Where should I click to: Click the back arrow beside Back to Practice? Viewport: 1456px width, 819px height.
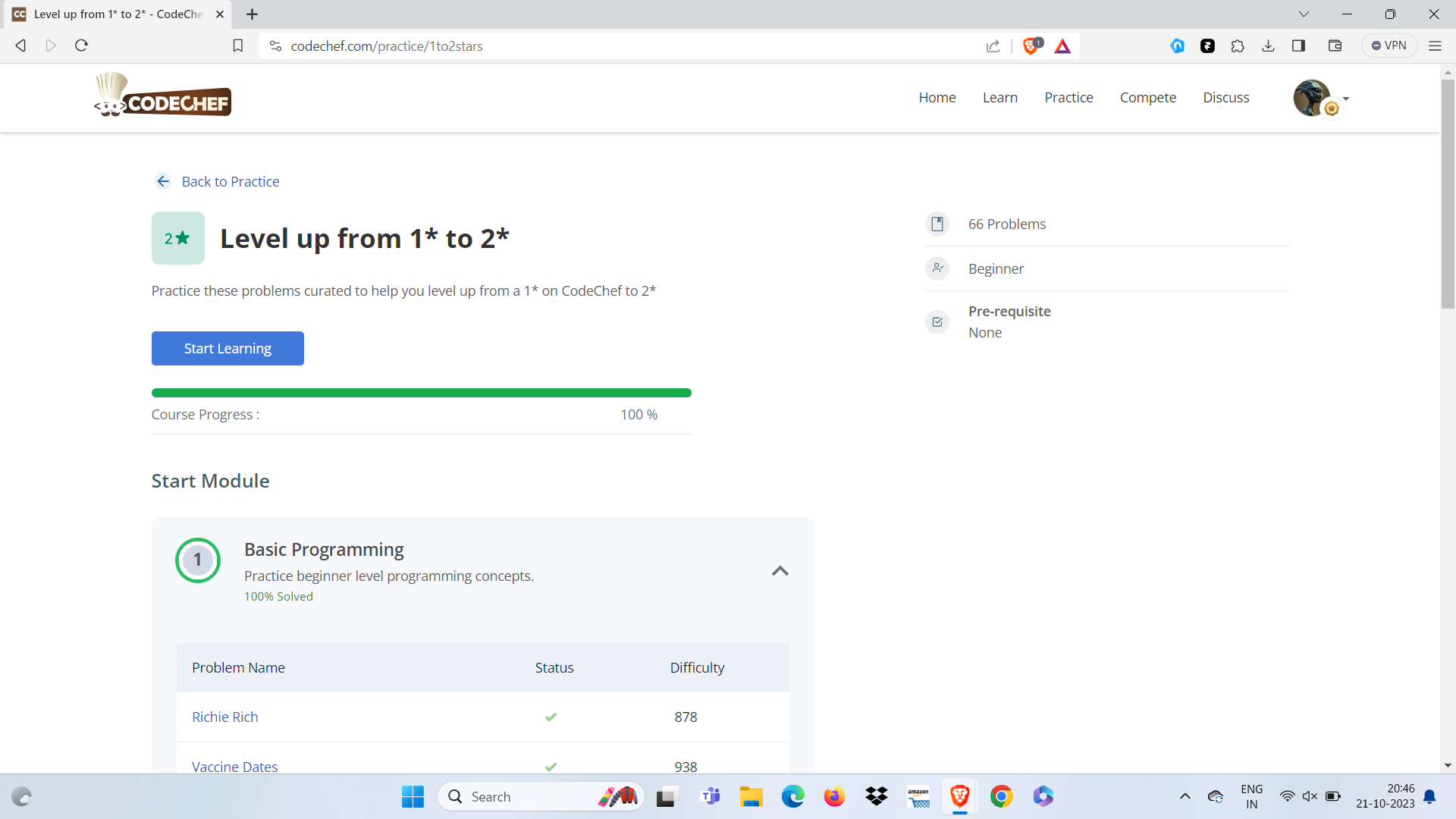click(163, 181)
